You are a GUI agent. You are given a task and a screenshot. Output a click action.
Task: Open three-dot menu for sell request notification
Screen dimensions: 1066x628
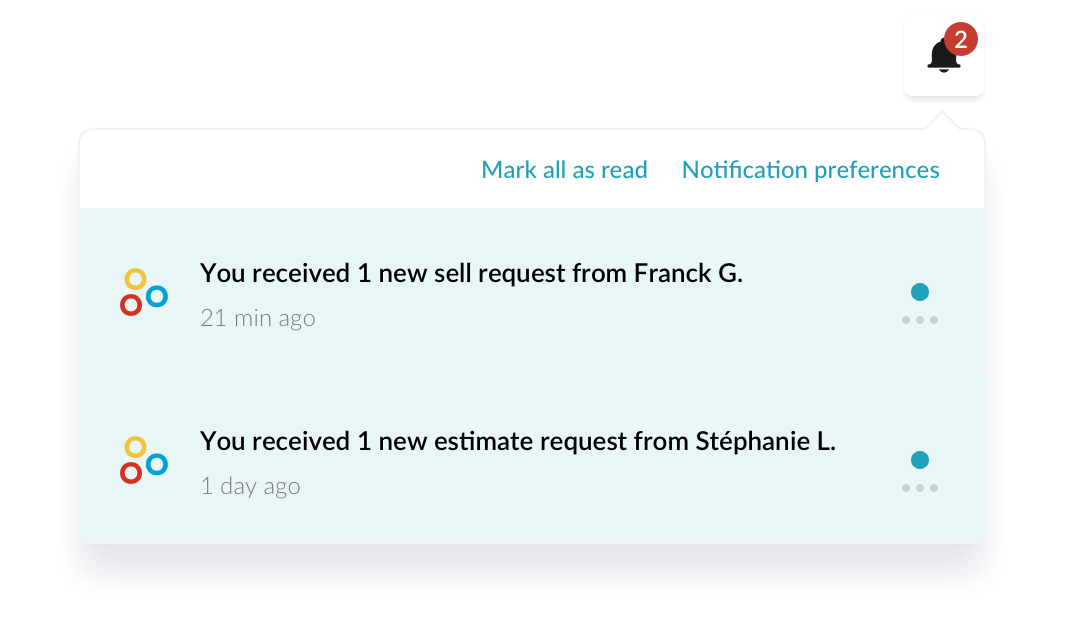pos(920,320)
